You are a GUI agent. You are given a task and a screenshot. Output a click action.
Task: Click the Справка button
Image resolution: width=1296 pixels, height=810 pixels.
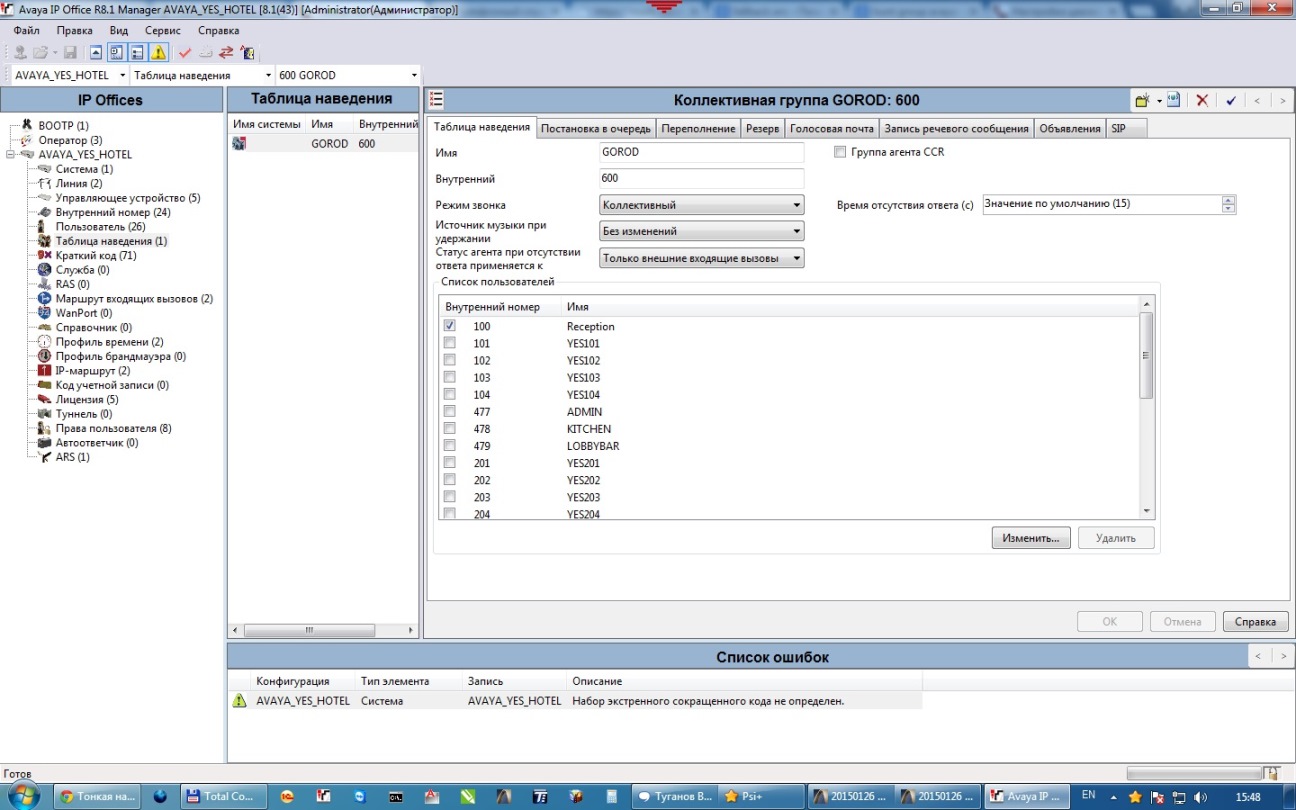(x=1255, y=621)
